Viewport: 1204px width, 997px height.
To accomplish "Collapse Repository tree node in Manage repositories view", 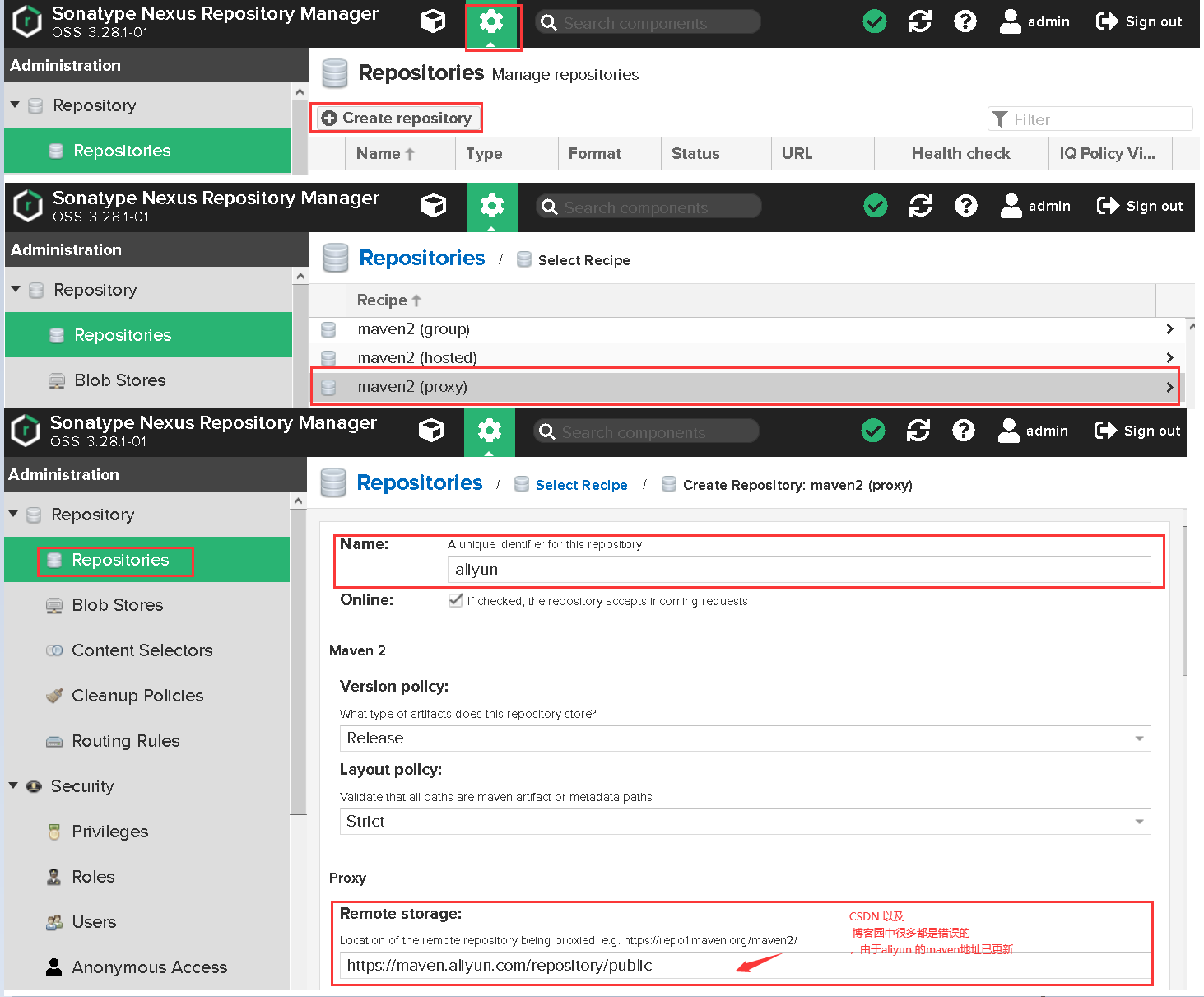I will 15,105.
